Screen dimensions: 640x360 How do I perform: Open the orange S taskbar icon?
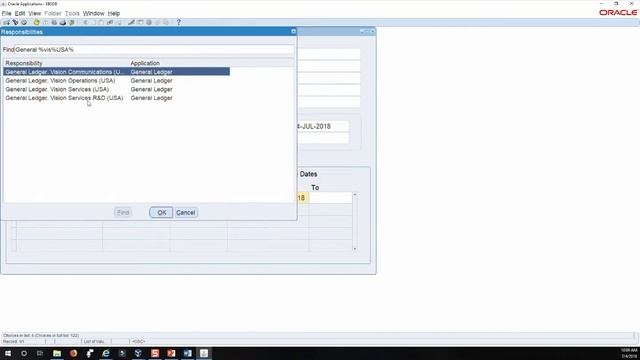point(155,353)
